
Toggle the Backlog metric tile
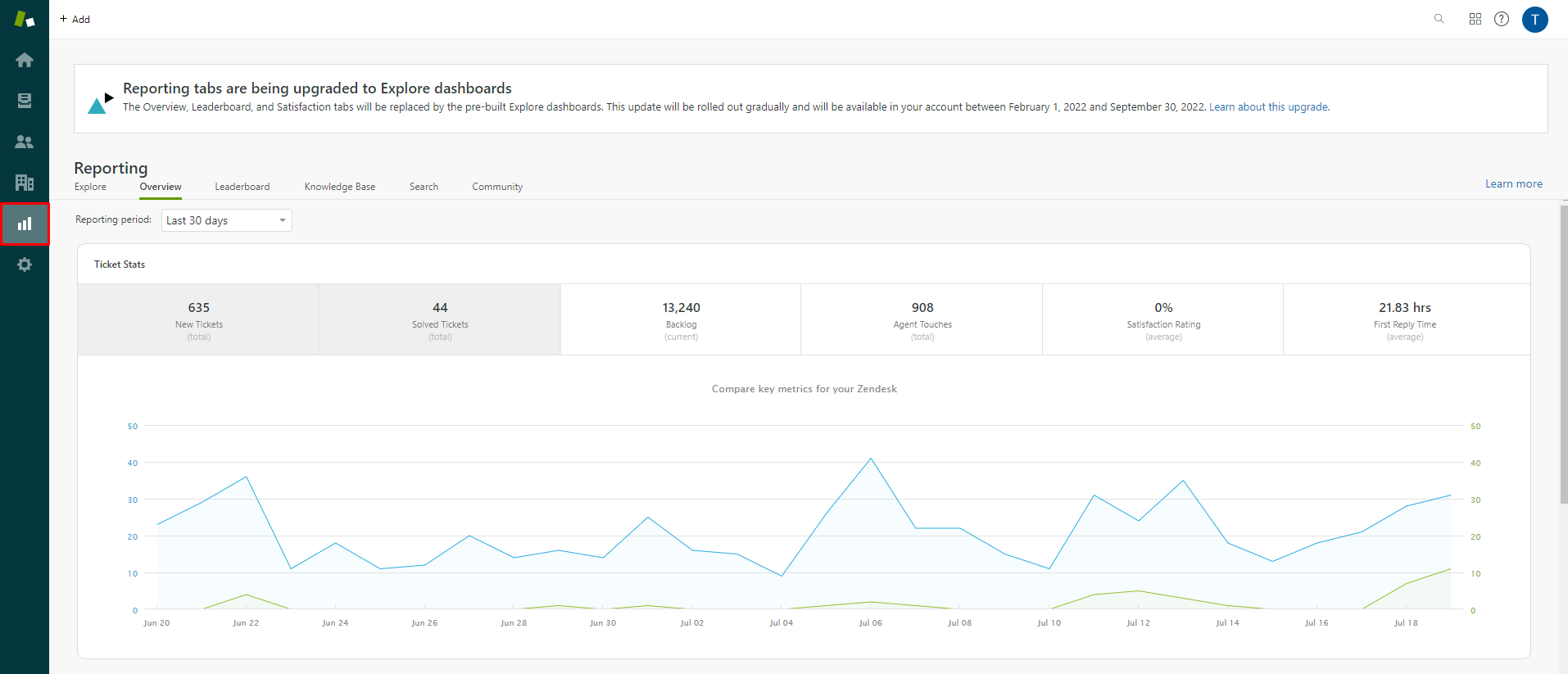tap(681, 319)
